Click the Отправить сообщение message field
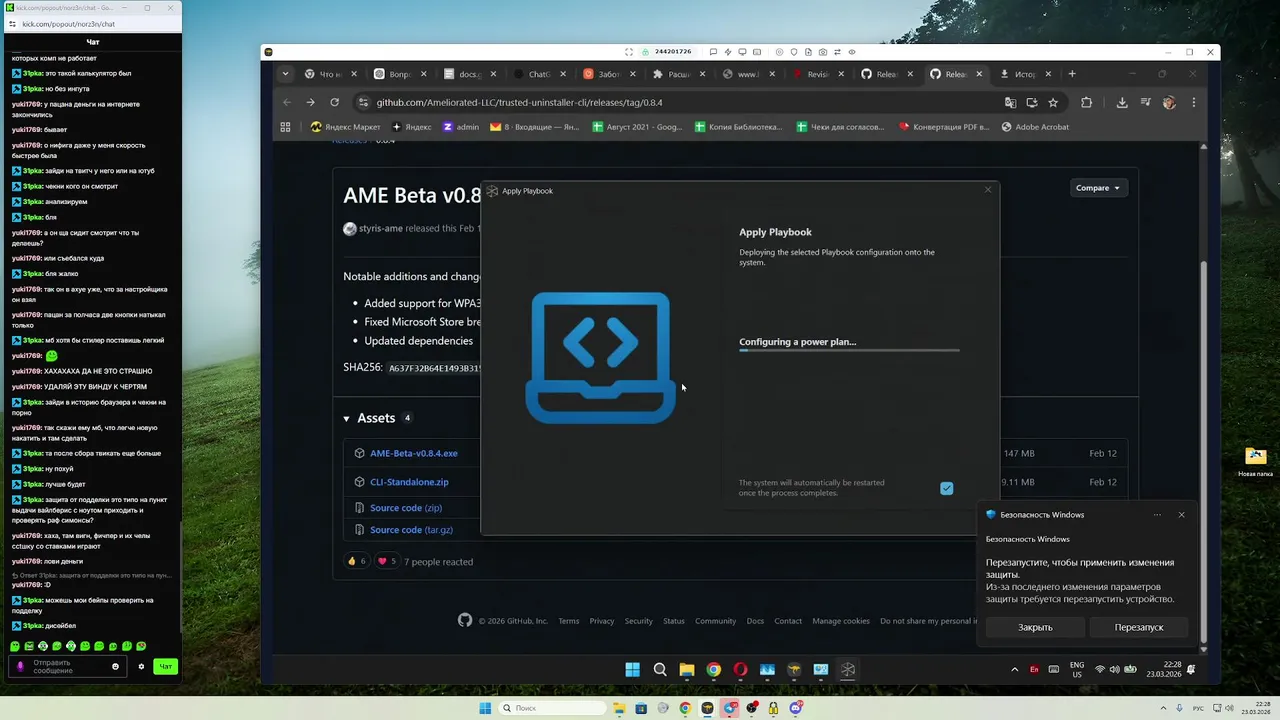1280x720 pixels. 66,666
